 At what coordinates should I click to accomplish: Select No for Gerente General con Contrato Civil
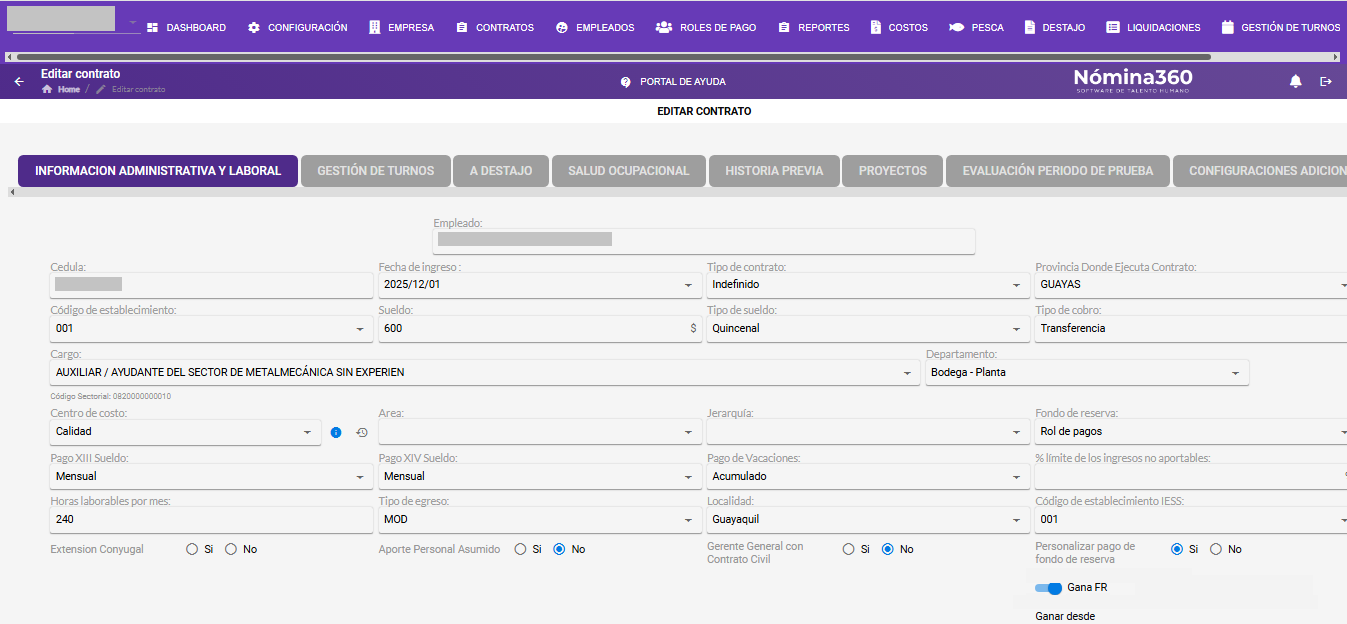(887, 549)
